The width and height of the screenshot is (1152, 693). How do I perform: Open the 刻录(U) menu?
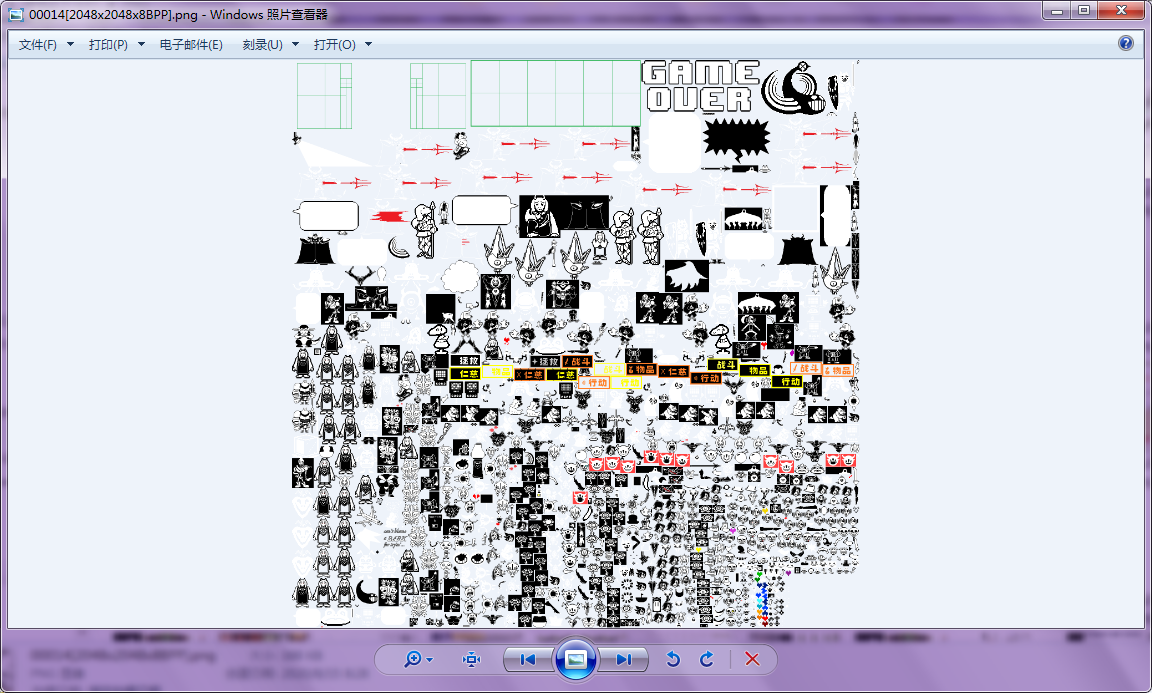tap(262, 45)
